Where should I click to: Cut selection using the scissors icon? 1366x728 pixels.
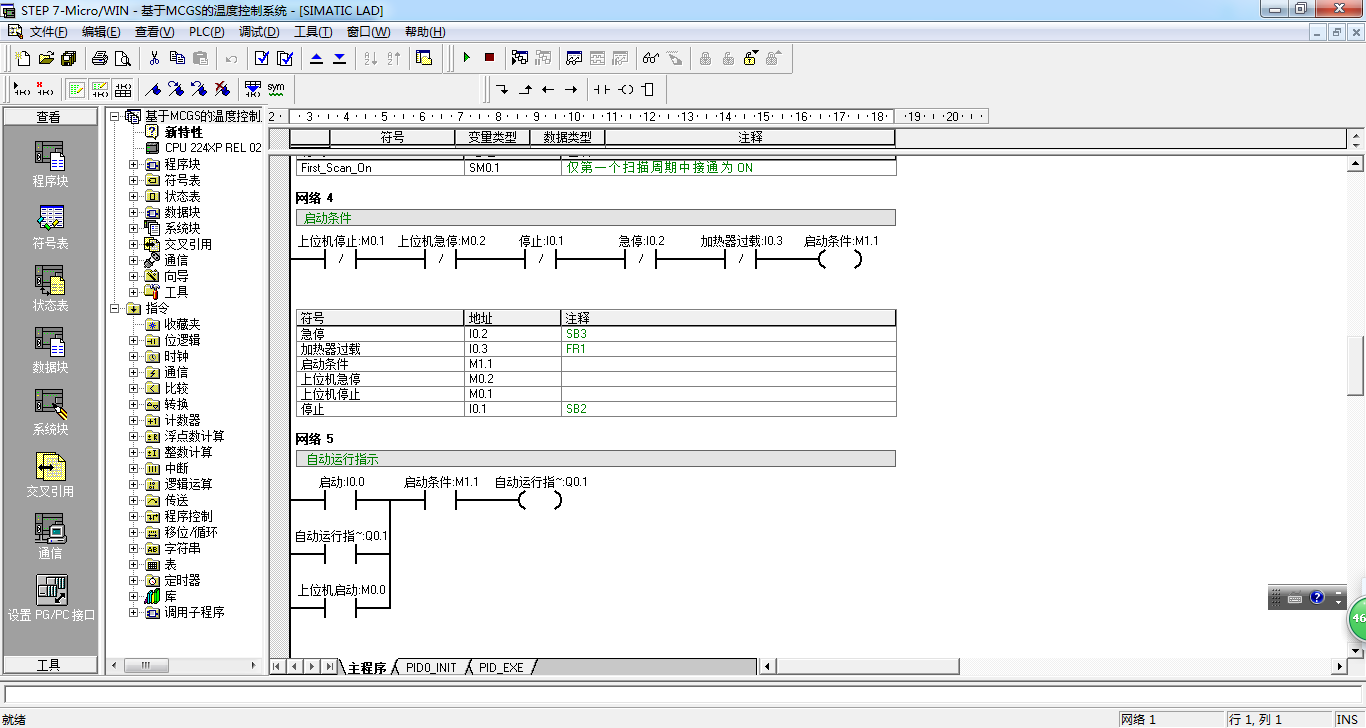tap(155, 58)
